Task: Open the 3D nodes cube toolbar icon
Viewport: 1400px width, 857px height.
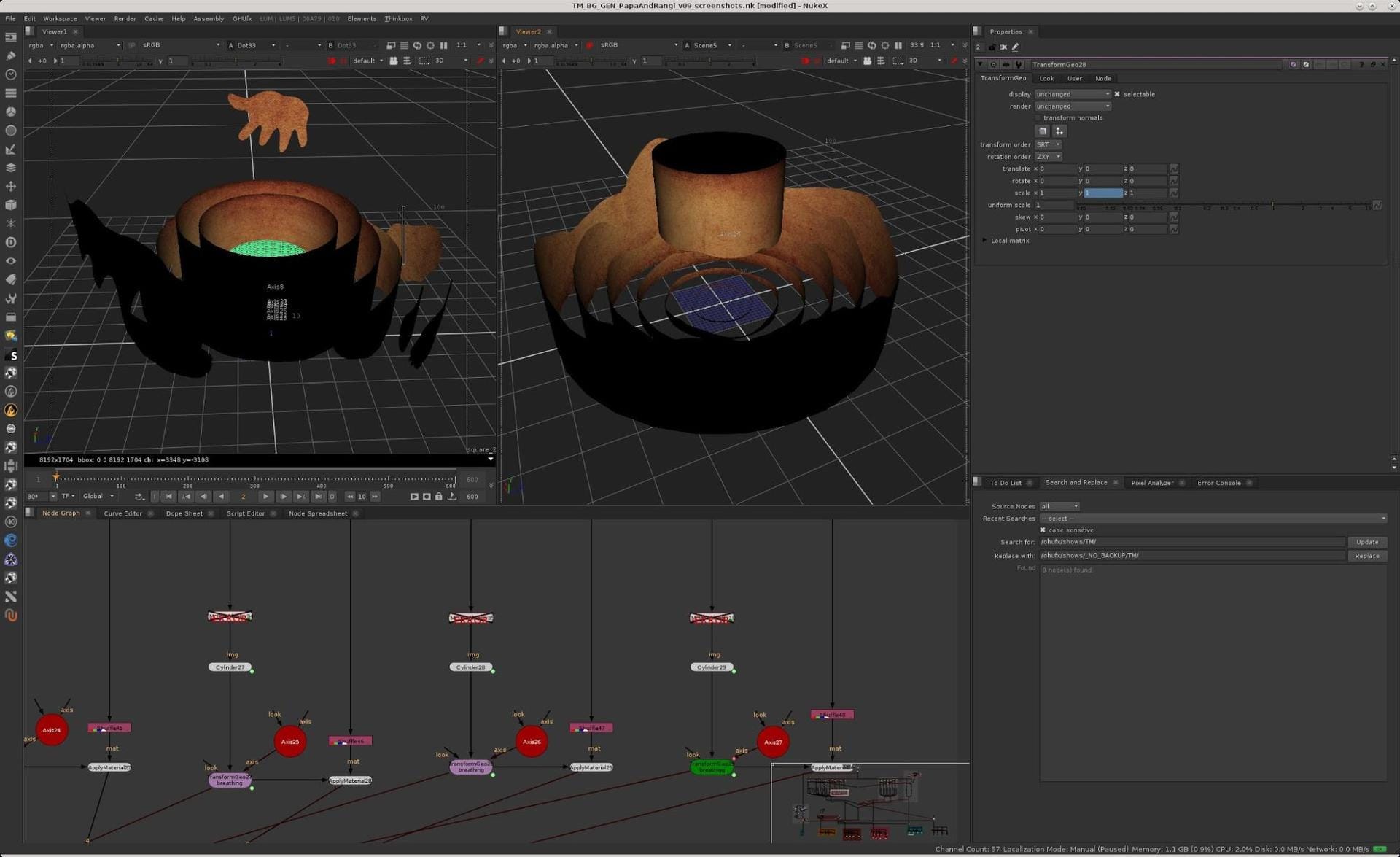Action: point(11,205)
